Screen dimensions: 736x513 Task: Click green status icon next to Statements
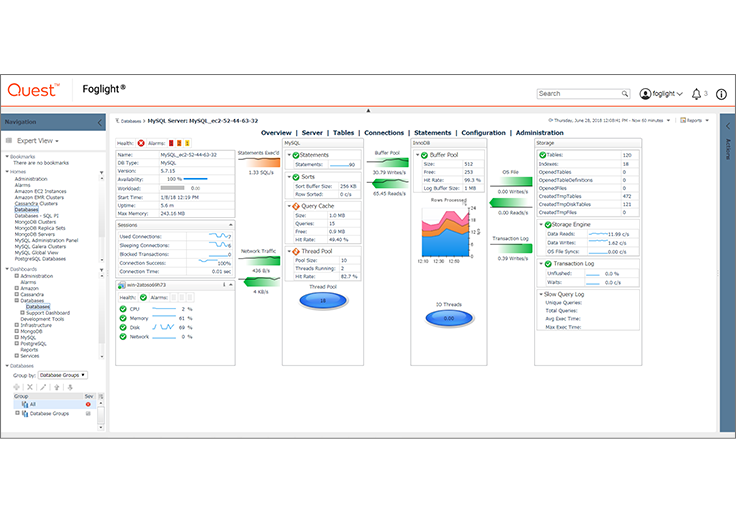pos(296,155)
